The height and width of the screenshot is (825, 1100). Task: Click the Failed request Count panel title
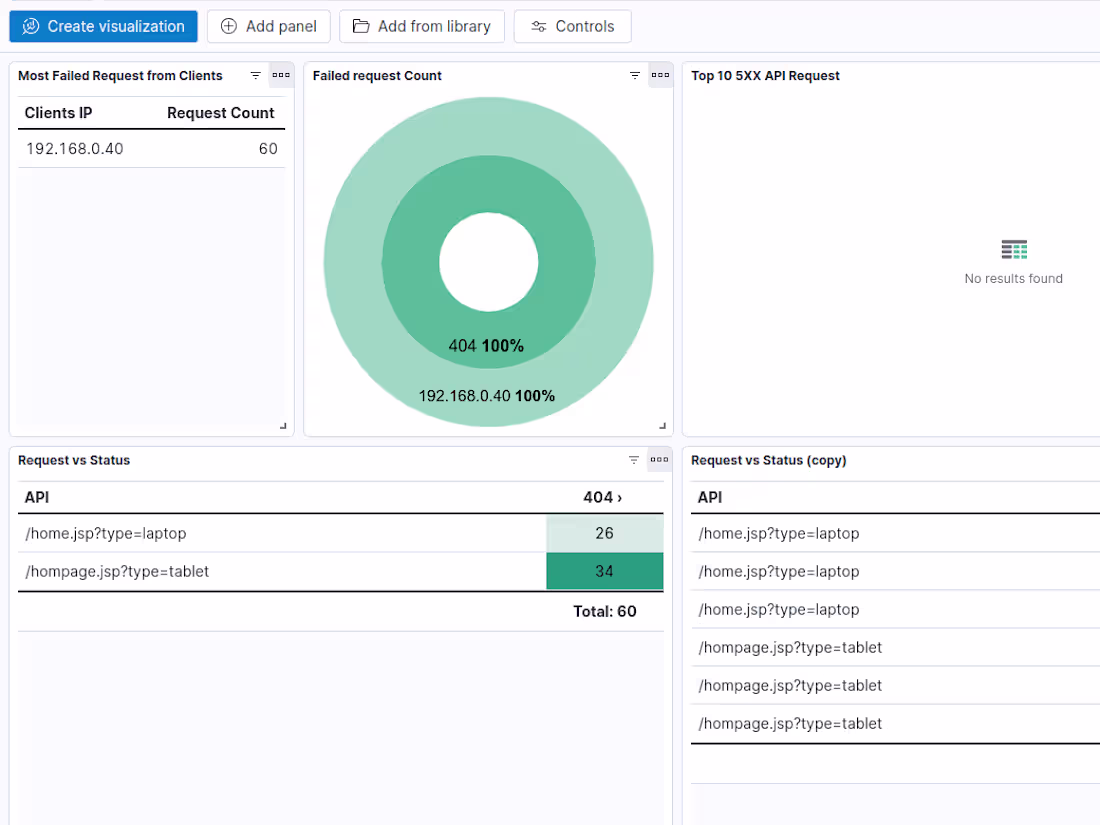(377, 76)
